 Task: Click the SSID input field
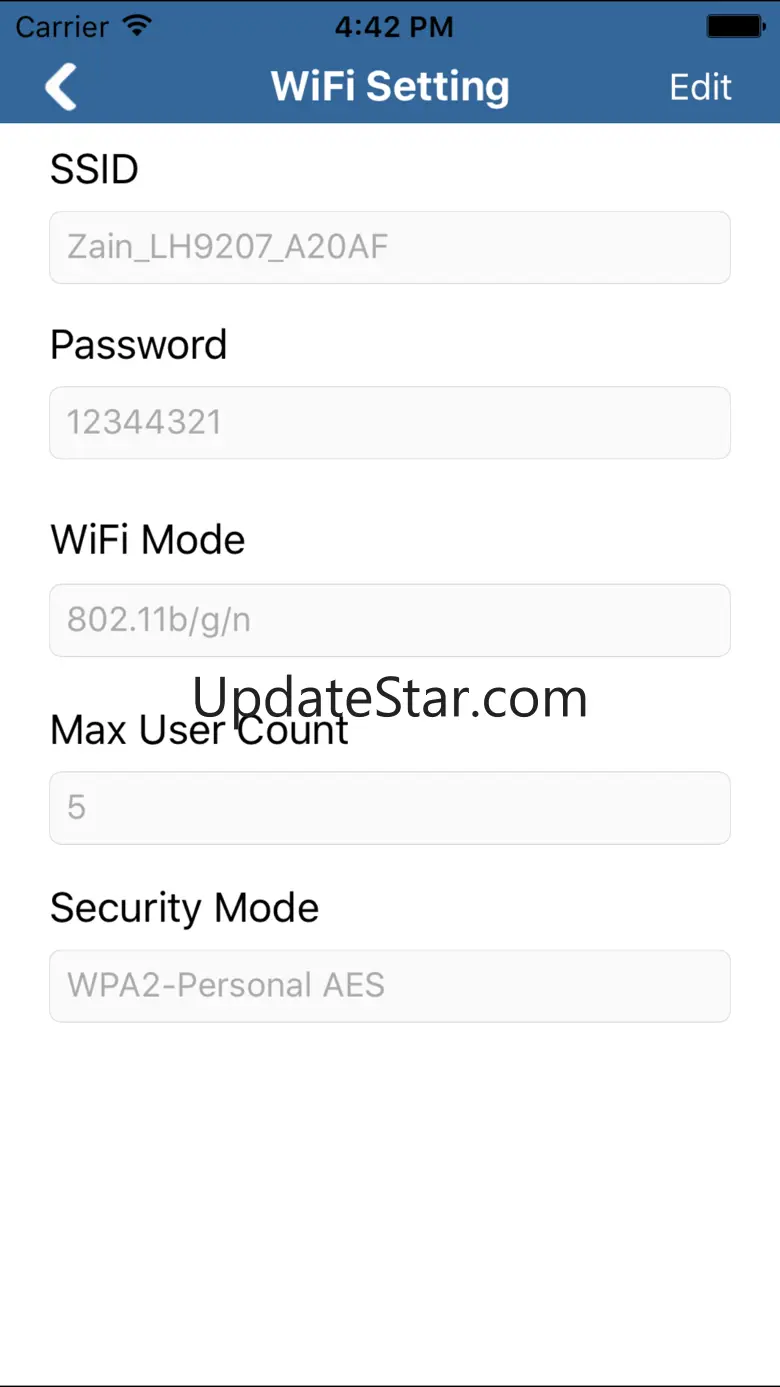tap(390, 247)
